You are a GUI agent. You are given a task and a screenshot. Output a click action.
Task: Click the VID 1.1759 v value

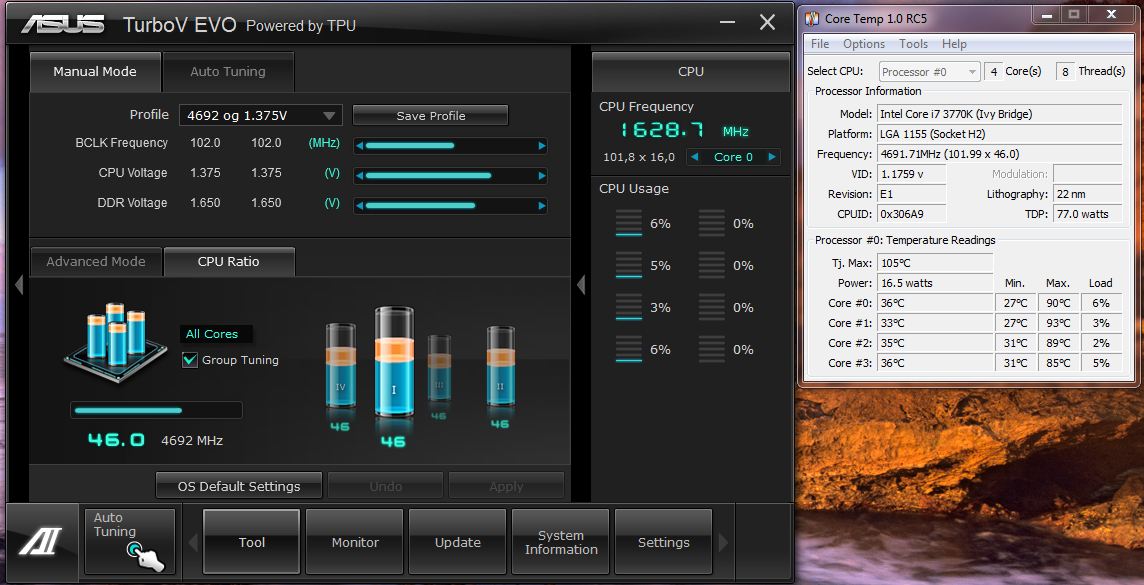tap(911, 174)
